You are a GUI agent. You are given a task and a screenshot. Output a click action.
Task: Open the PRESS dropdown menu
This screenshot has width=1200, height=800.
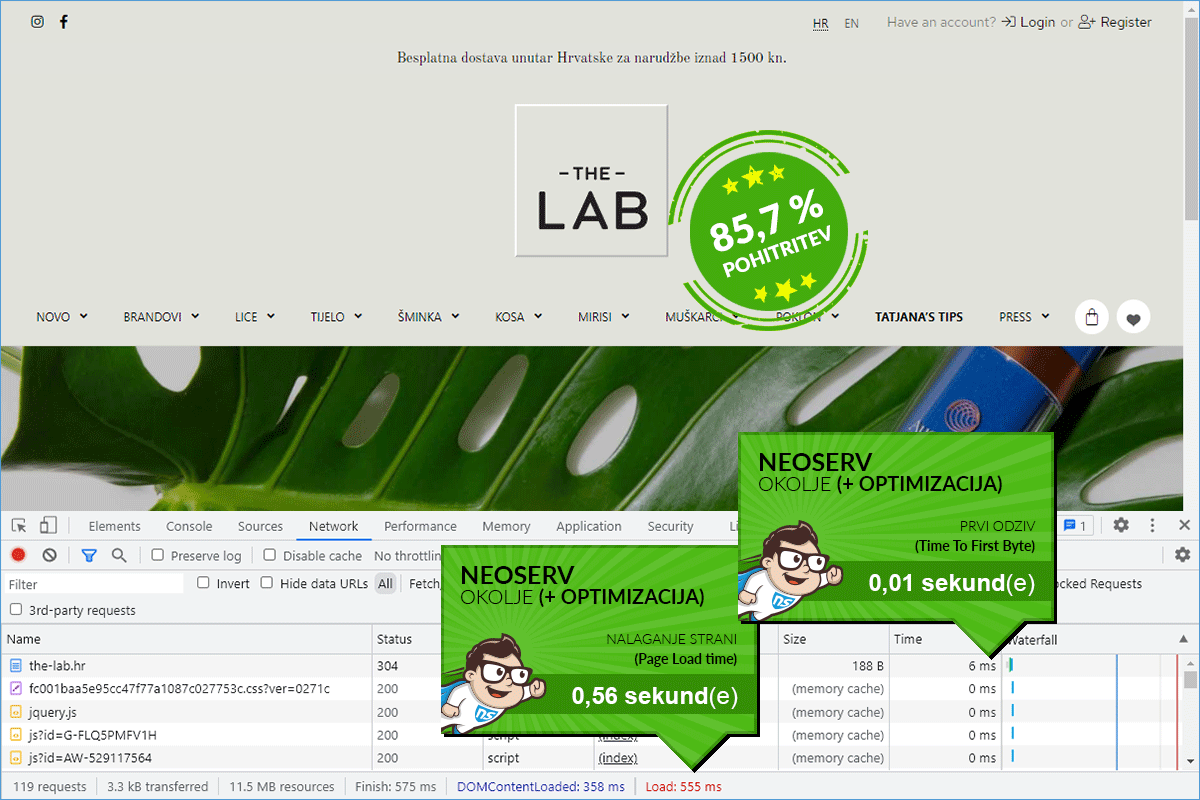coord(1024,317)
